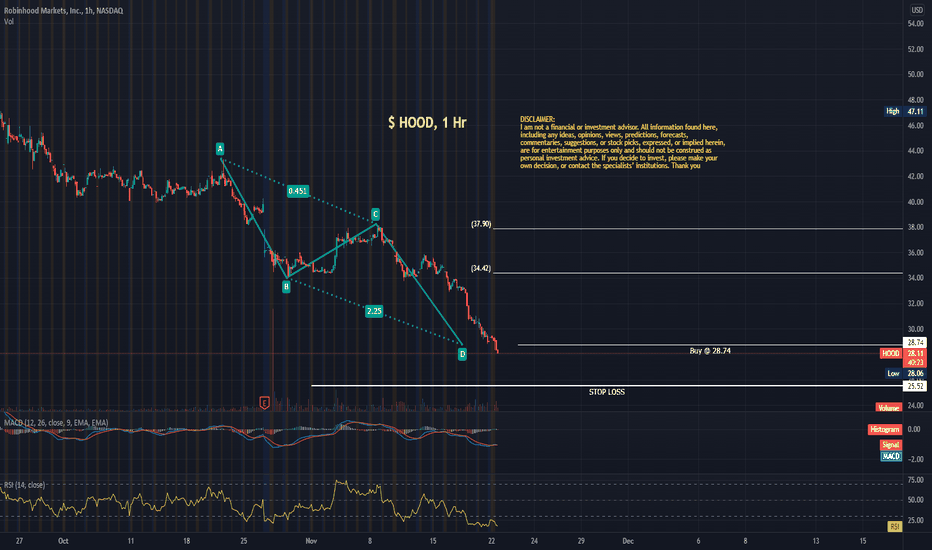The image size is (932, 550).
Task: Select the RSI (14, close) legend
Action: coord(24,485)
